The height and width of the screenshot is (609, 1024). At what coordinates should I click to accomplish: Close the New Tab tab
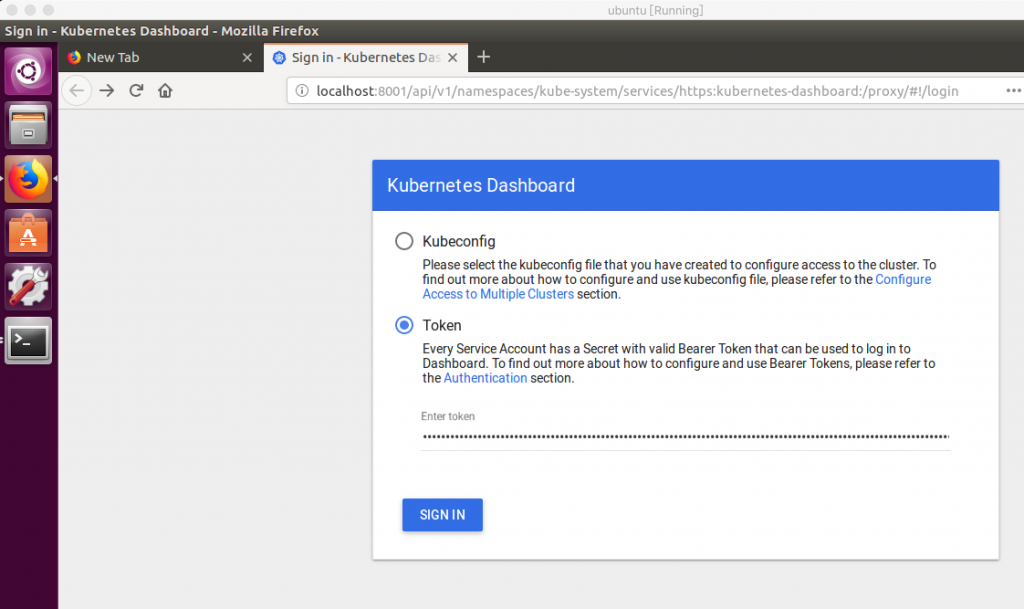click(x=247, y=57)
